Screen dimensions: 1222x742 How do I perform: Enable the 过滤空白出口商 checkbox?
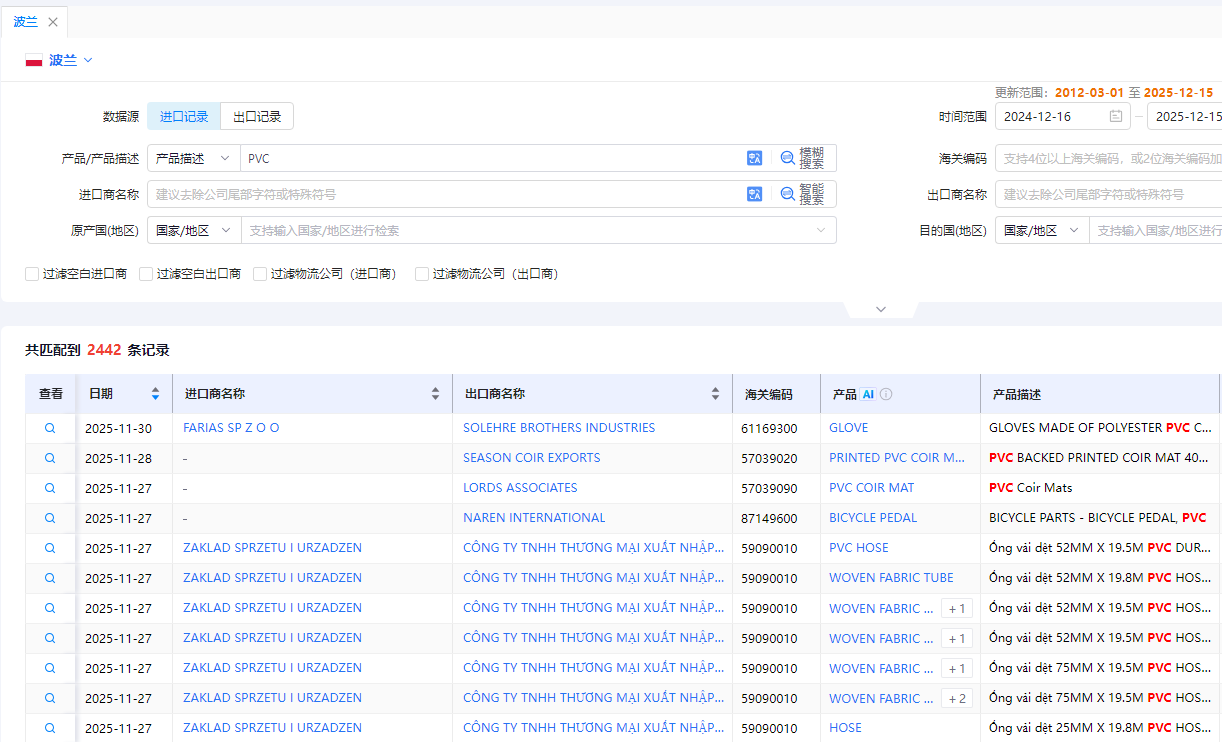click(145, 273)
